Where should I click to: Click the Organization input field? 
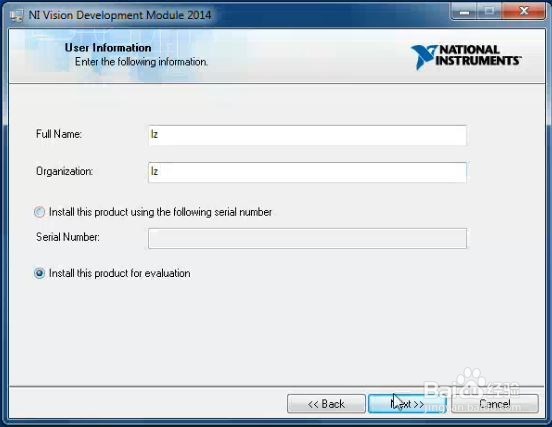tap(307, 172)
